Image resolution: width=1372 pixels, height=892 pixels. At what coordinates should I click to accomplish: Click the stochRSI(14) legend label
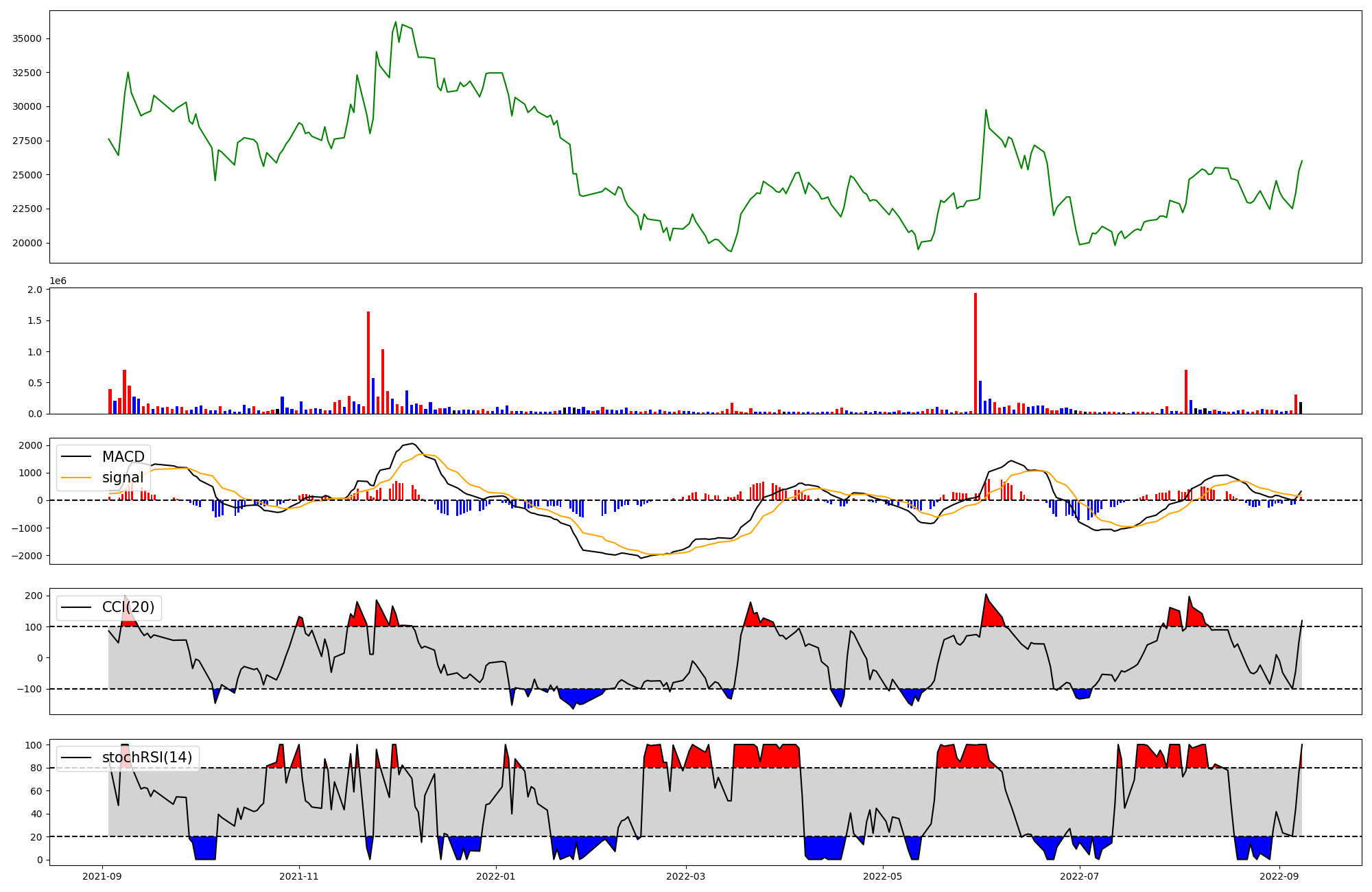(x=147, y=758)
